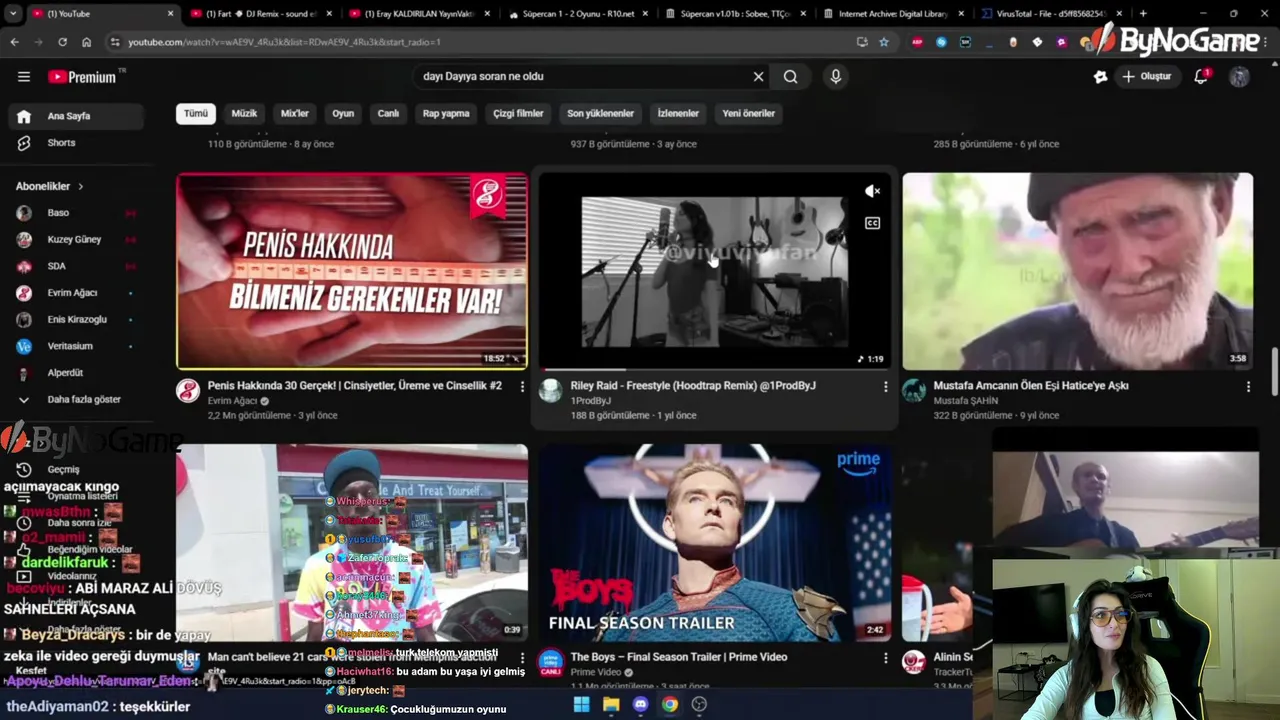Open more options for Mustafa Amcanın video

(1248, 386)
